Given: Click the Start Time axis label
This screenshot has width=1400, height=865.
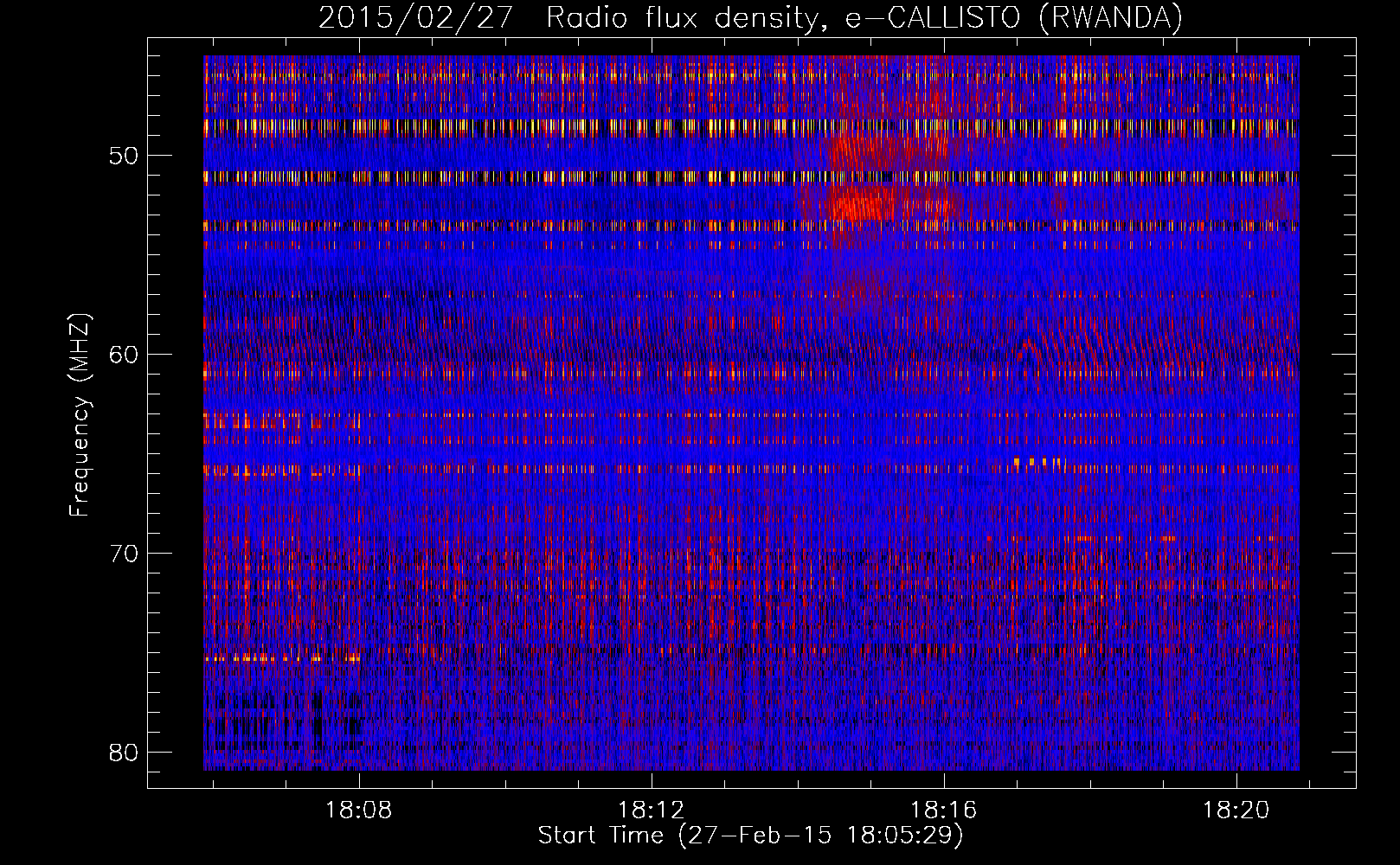Looking at the screenshot, I should tap(750, 836).
